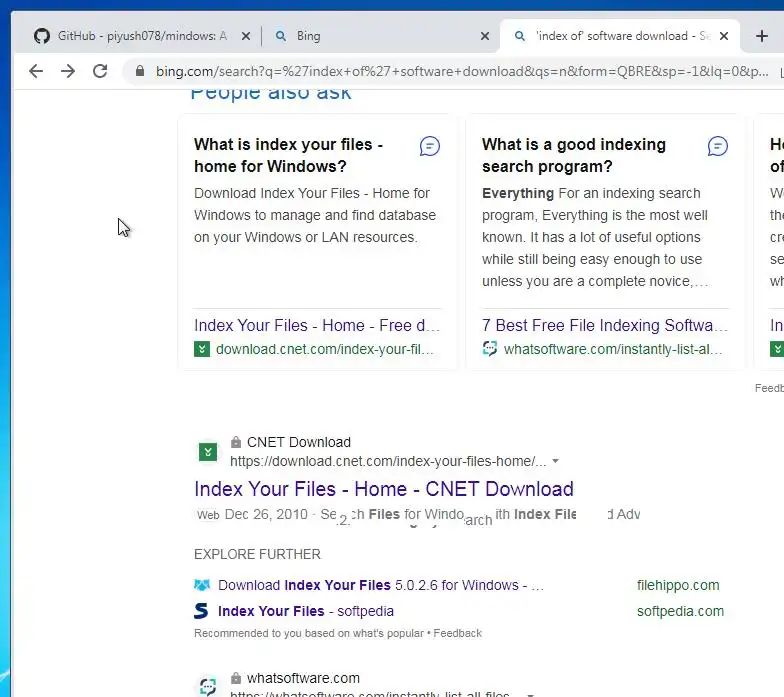The width and height of the screenshot is (784, 697).
Task: Click the browser Back arrow
Action: 36,71
